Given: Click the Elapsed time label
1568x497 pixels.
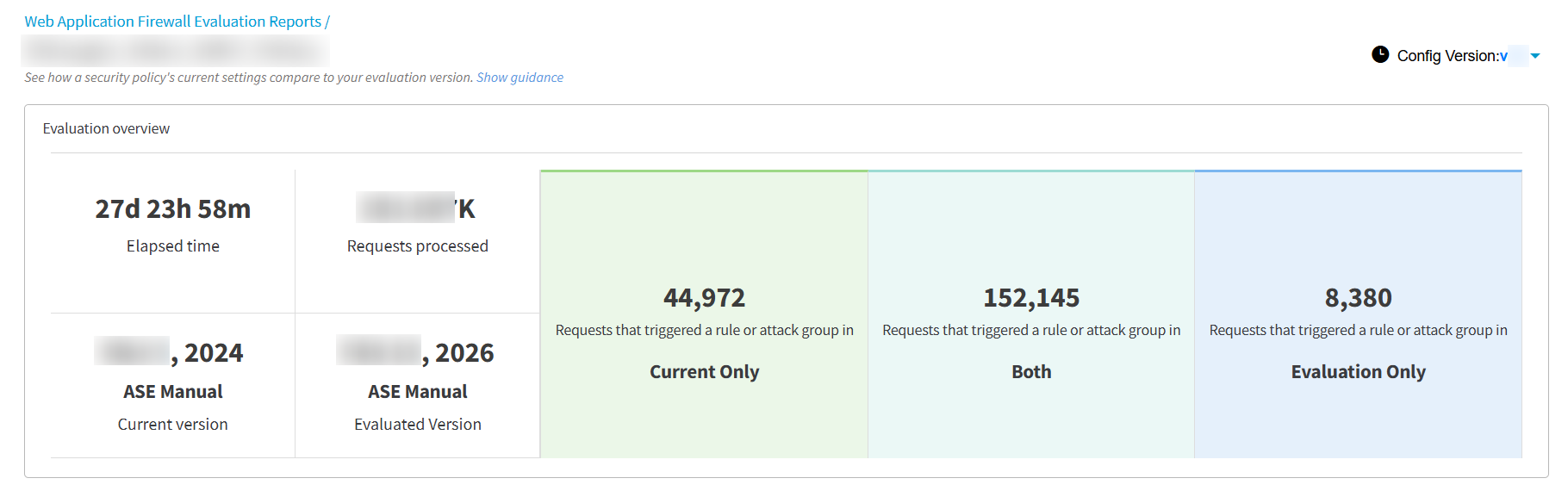Looking at the screenshot, I should (x=172, y=246).
